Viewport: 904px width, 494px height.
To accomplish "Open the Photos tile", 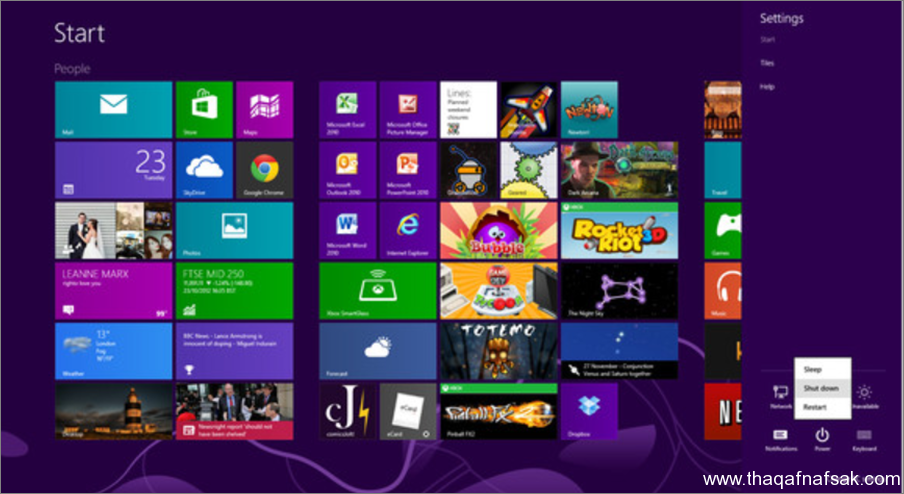I will [x=235, y=231].
